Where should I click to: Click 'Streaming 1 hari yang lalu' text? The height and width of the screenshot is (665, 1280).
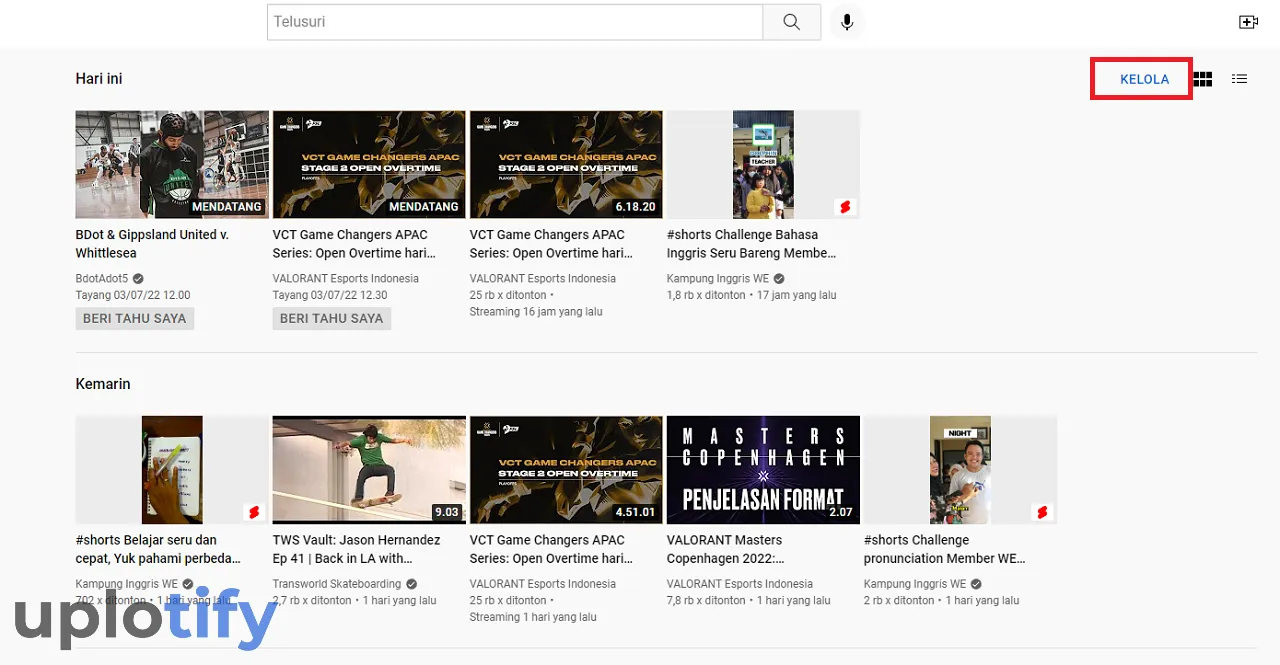(533, 617)
